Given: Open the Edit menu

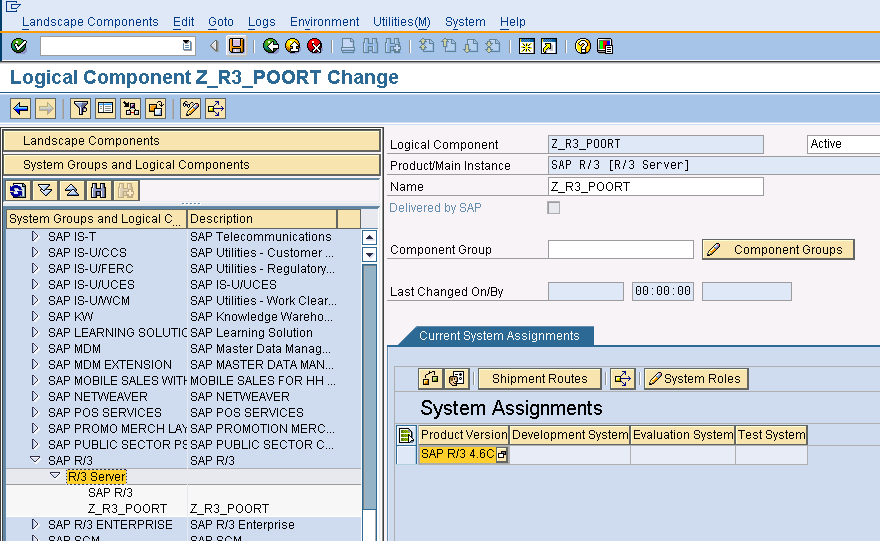Looking at the screenshot, I should (183, 22).
